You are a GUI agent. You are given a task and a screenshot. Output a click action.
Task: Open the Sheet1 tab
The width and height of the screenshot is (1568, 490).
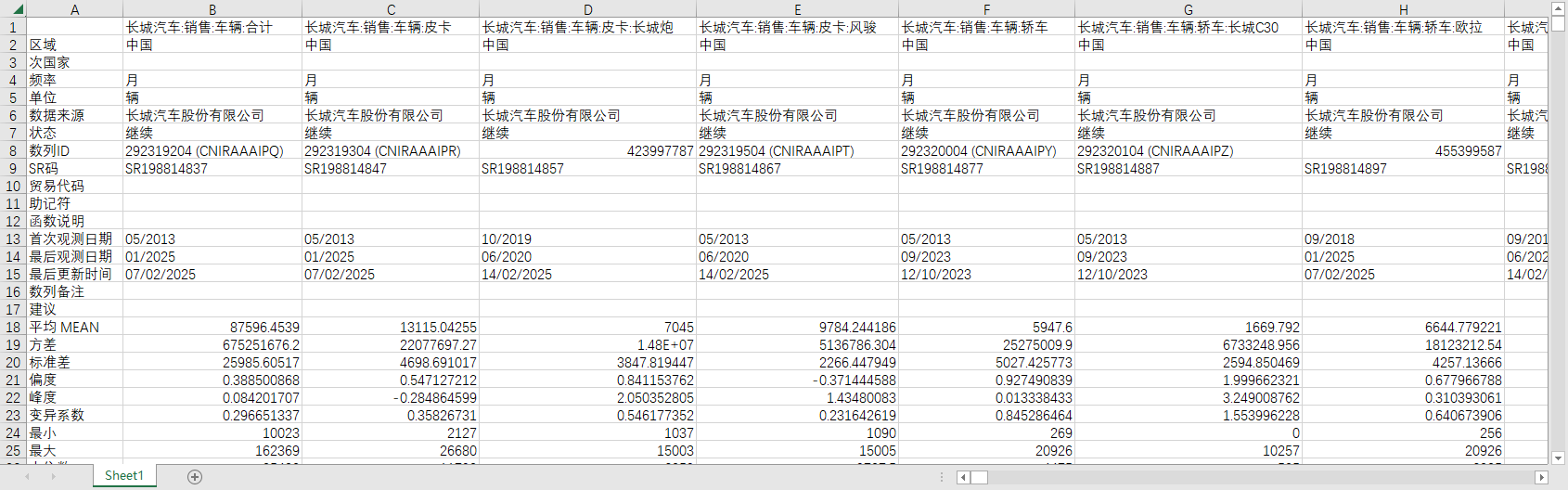click(x=123, y=475)
